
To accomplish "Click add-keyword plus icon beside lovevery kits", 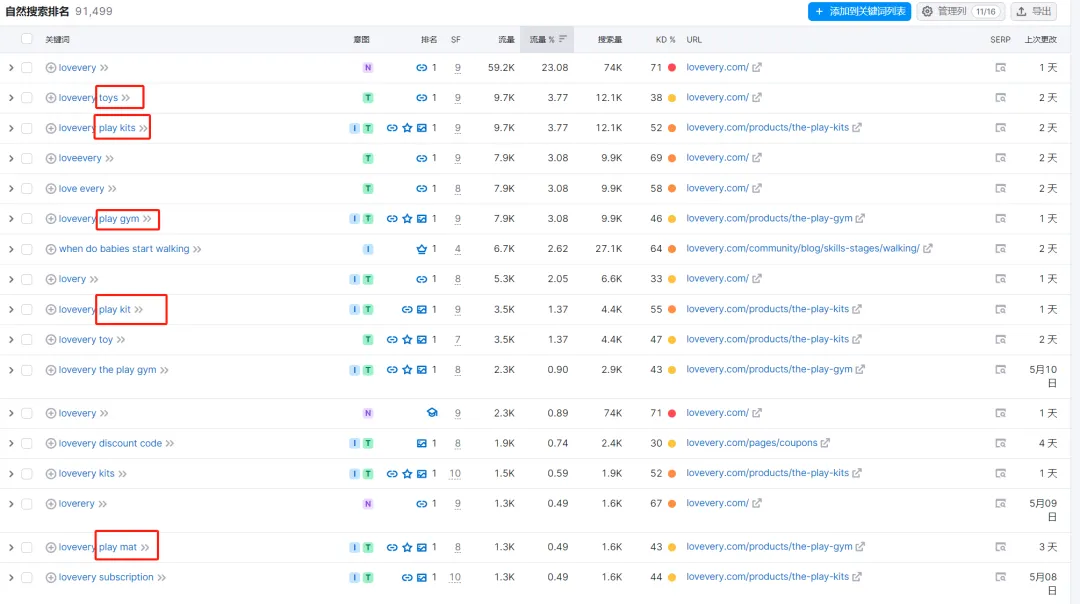I will coord(50,474).
